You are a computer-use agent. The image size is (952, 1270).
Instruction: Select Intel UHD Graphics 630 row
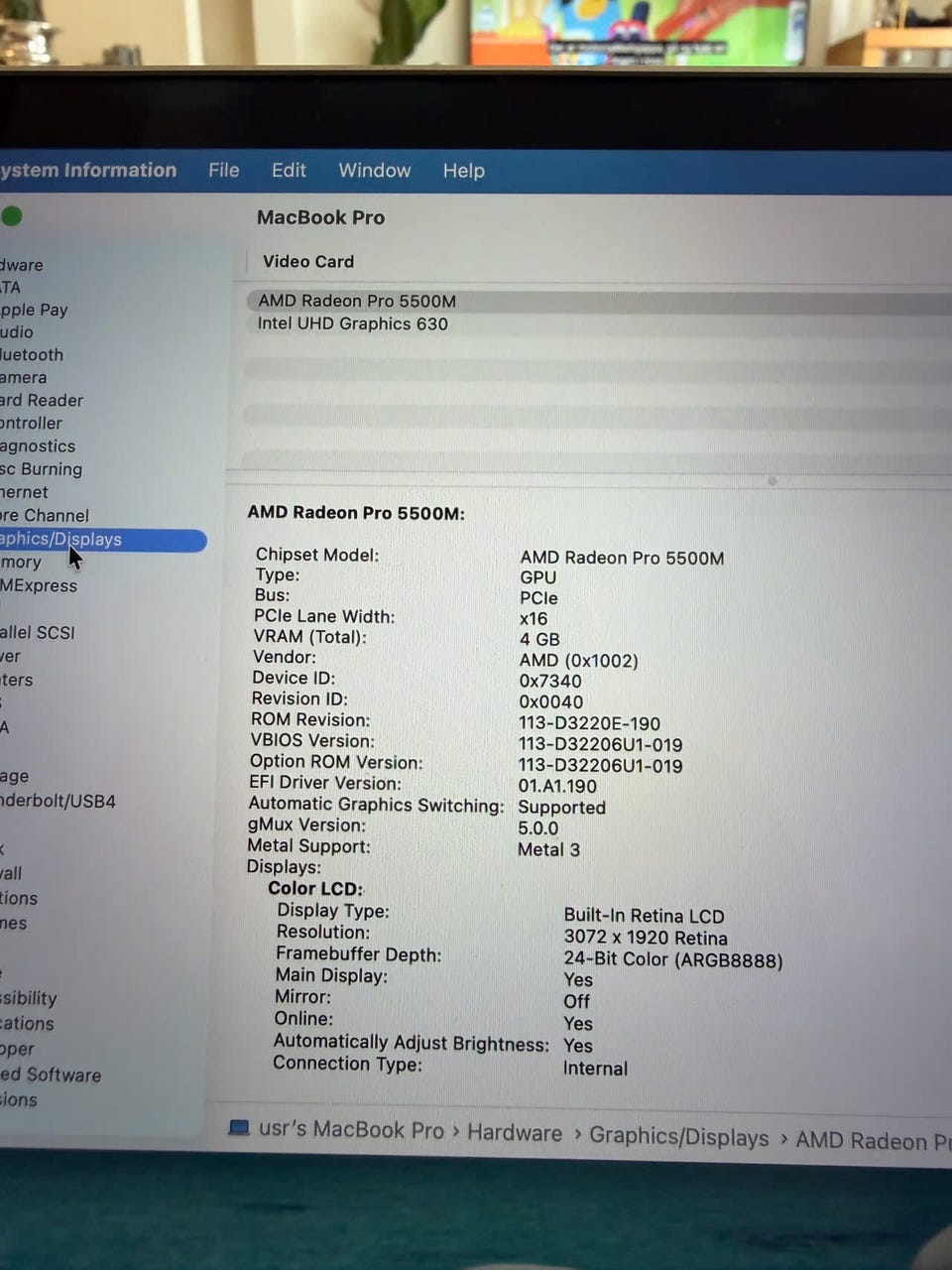point(598,323)
